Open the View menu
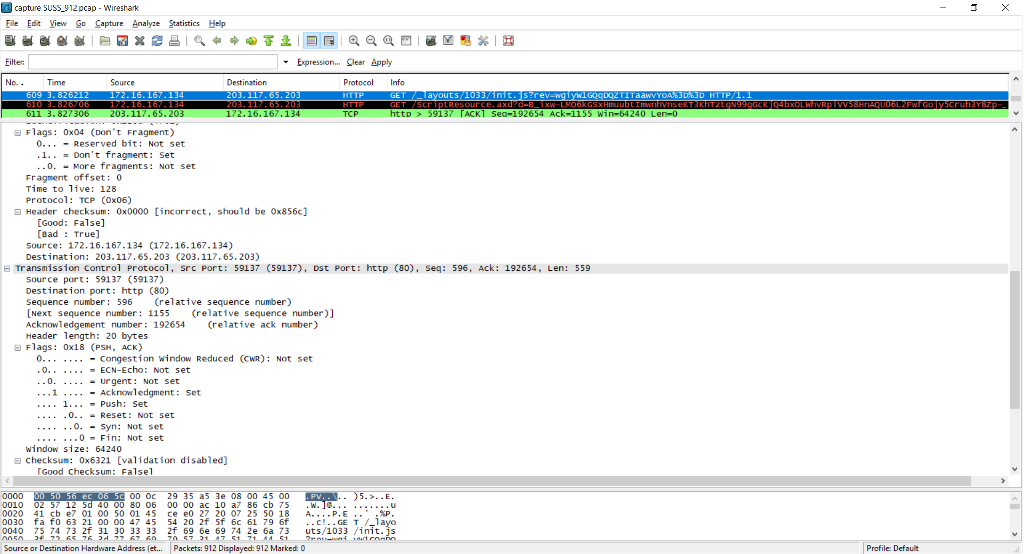The width and height of the screenshot is (1024, 554). click(58, 23)
